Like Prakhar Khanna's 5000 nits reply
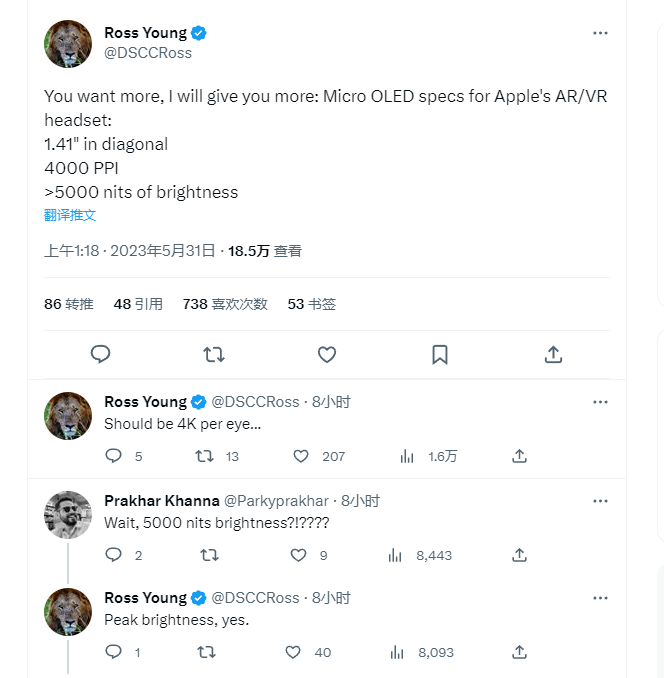The image size is (664, 678). (x=298, y=554)
